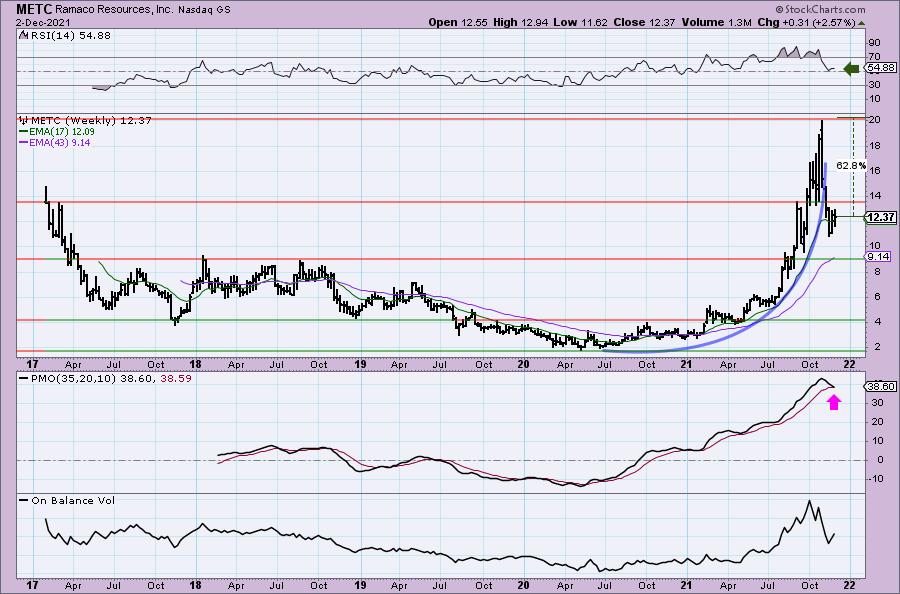Click the 16 level on the price axis

[874, 170]
